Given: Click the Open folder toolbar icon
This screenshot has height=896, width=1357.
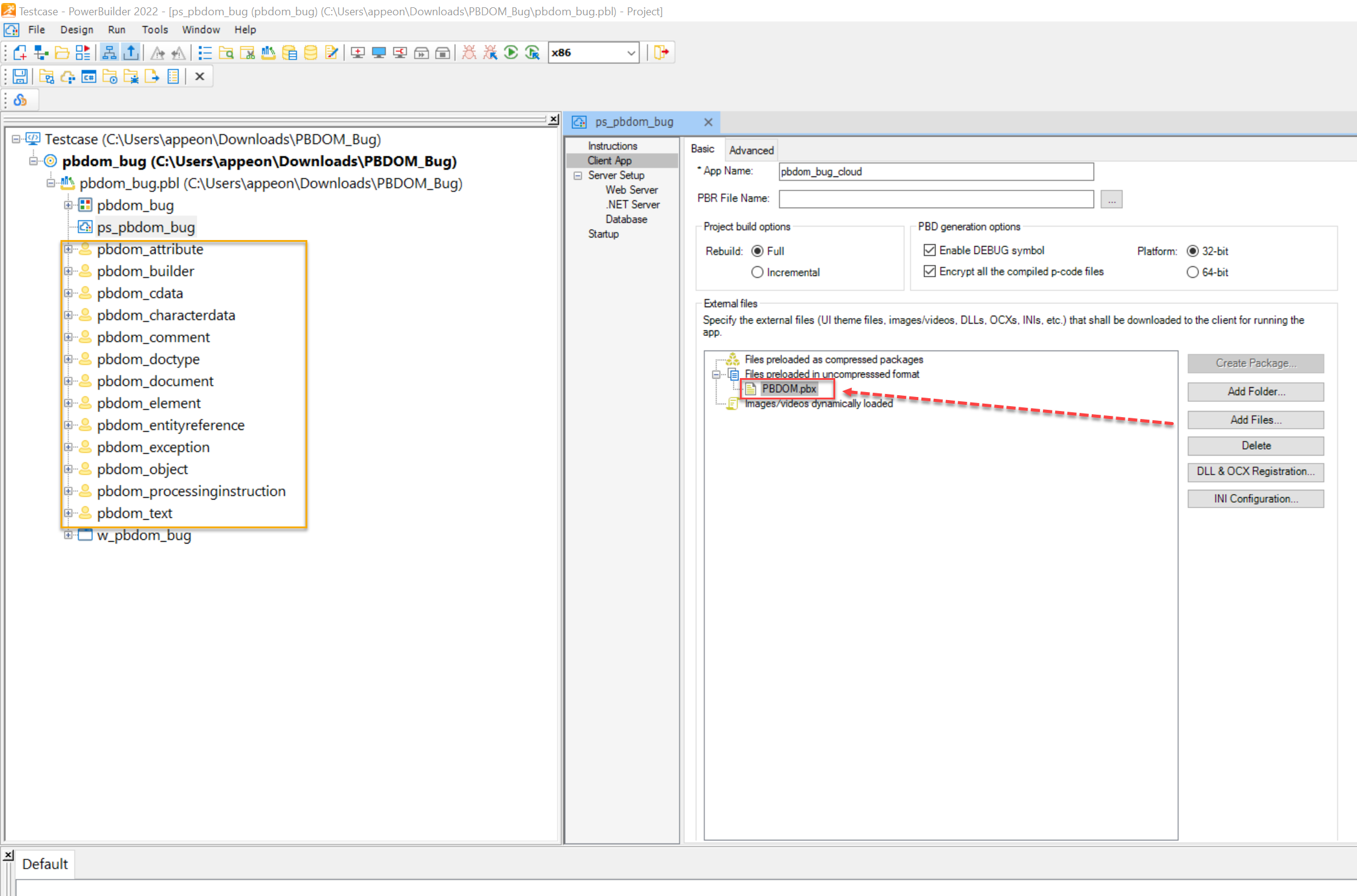Looking at the screenshot, I should (x=62, y=53).
